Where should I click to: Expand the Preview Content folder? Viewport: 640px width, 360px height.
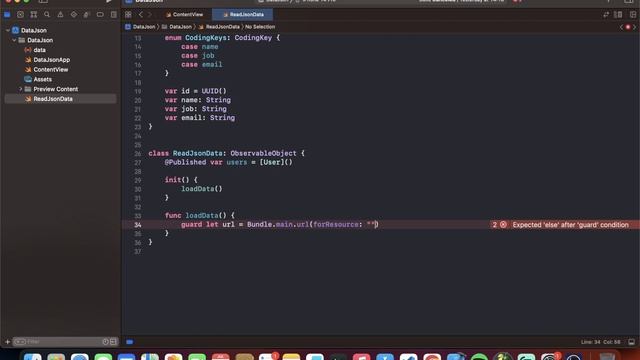click(x=21, y=89)
